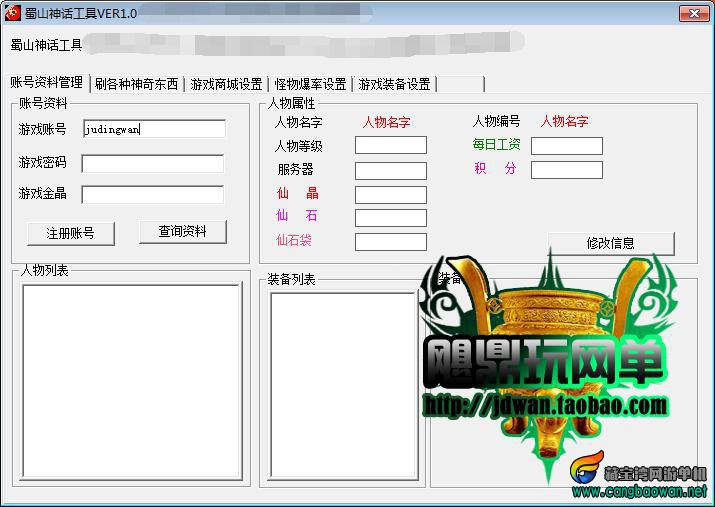Click the 服务器 input field

[391, 171]
